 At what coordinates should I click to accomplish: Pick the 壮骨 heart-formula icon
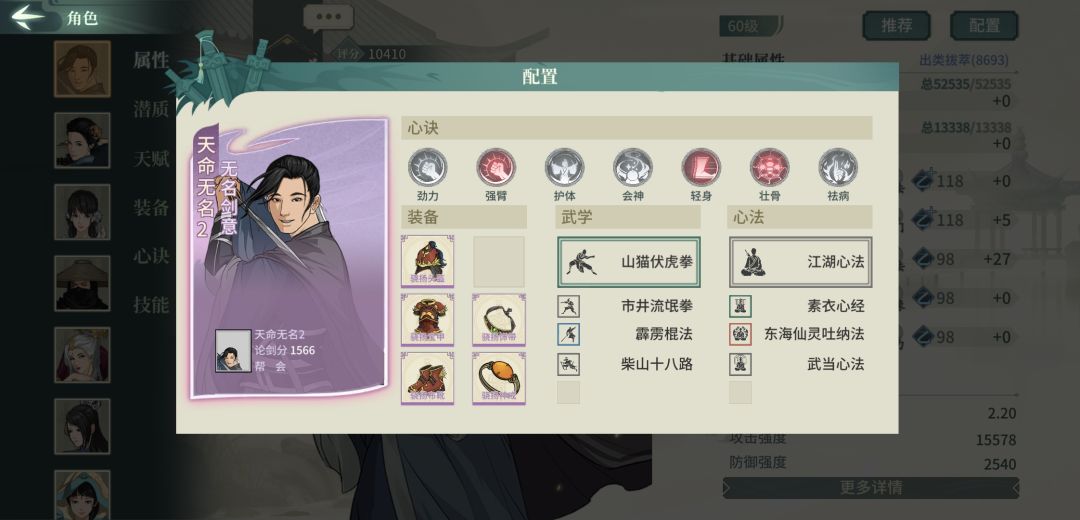point(769,167)
